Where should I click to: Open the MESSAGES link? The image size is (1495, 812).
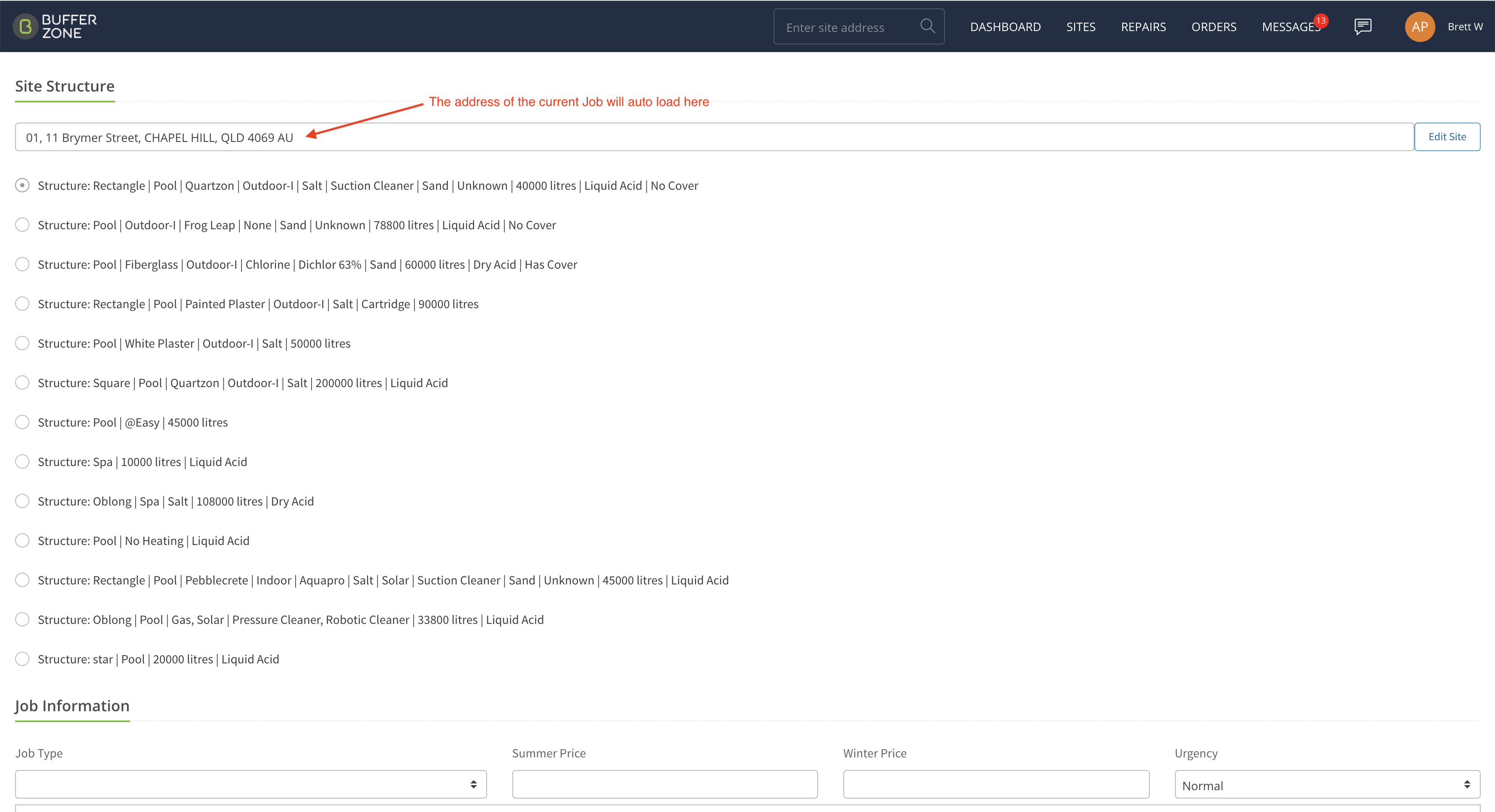tap(1291, 27)
